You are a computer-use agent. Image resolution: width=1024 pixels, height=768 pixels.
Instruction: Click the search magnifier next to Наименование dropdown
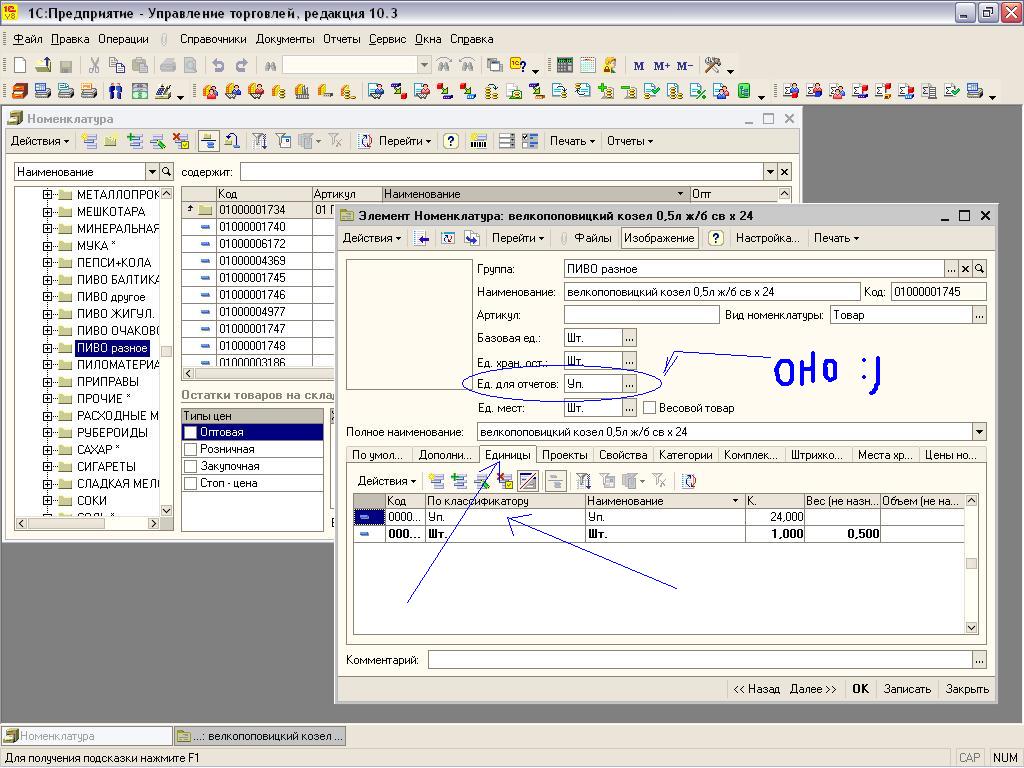(x=167, y=171)
